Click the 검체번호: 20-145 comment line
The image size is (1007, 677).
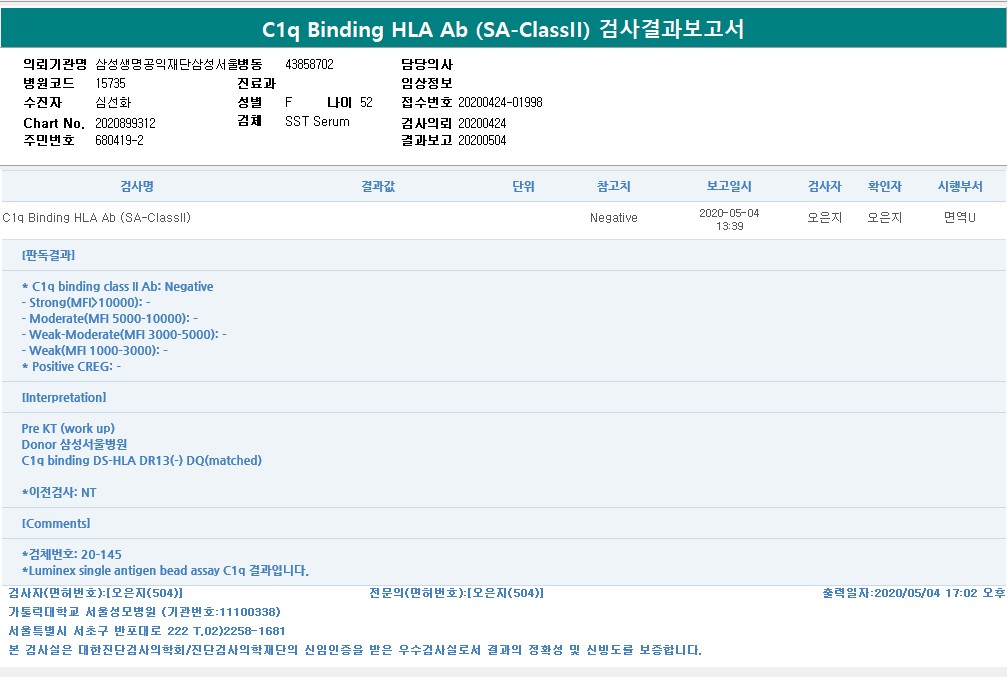click(71, 554)
